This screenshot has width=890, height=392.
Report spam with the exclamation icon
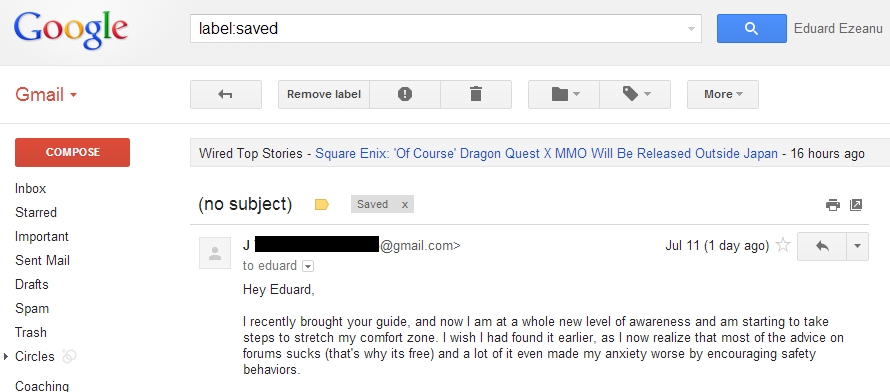pyautogui.click(x=405, y=94)
